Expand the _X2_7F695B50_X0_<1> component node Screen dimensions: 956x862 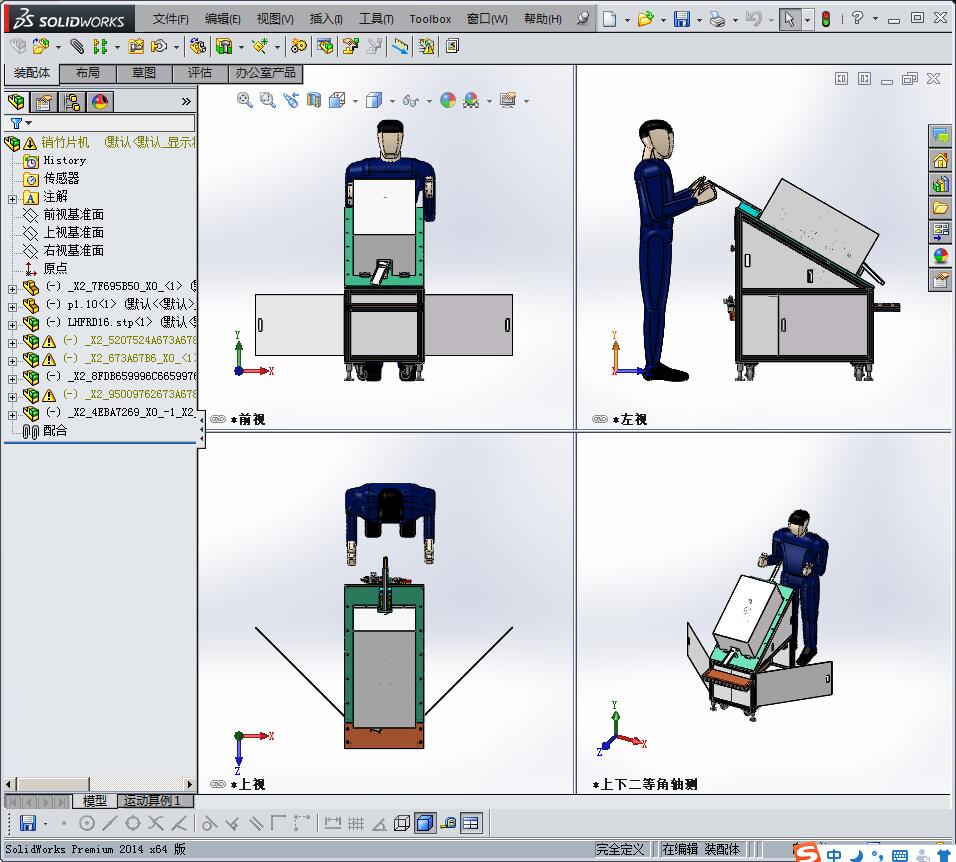(12, 288)
